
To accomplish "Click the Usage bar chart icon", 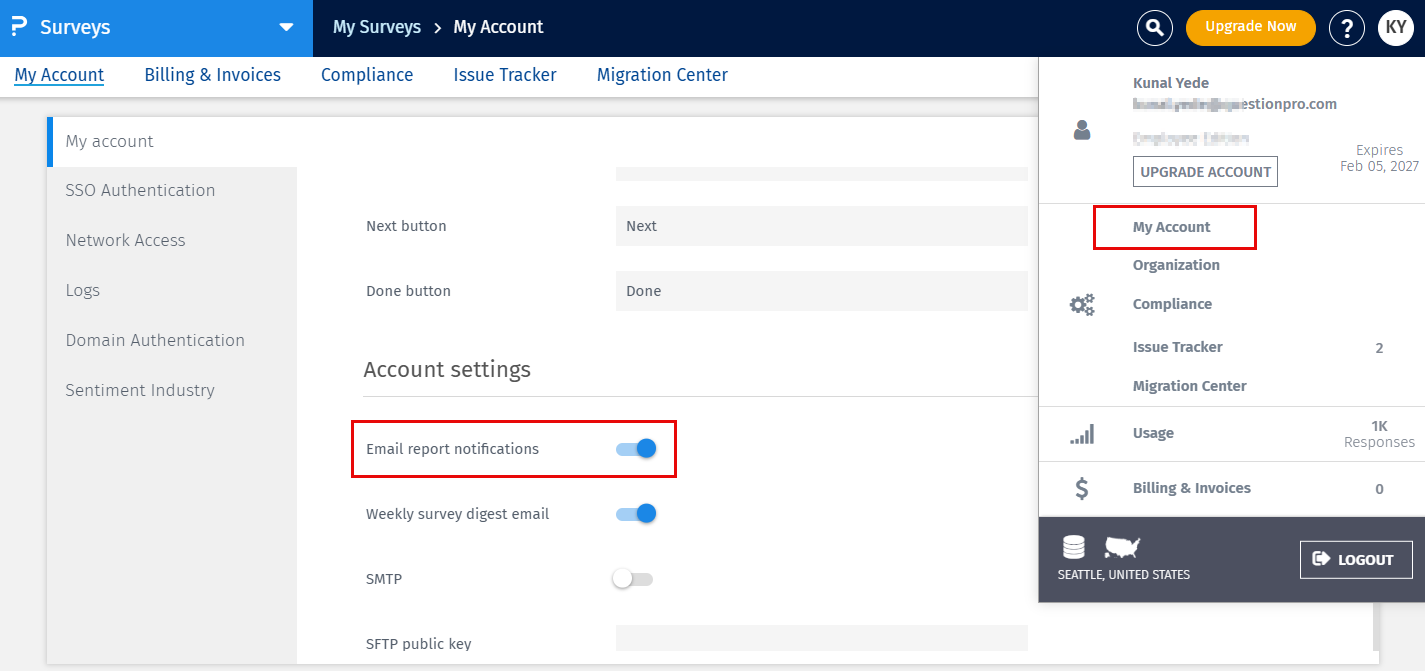I will click(1081, 433).
